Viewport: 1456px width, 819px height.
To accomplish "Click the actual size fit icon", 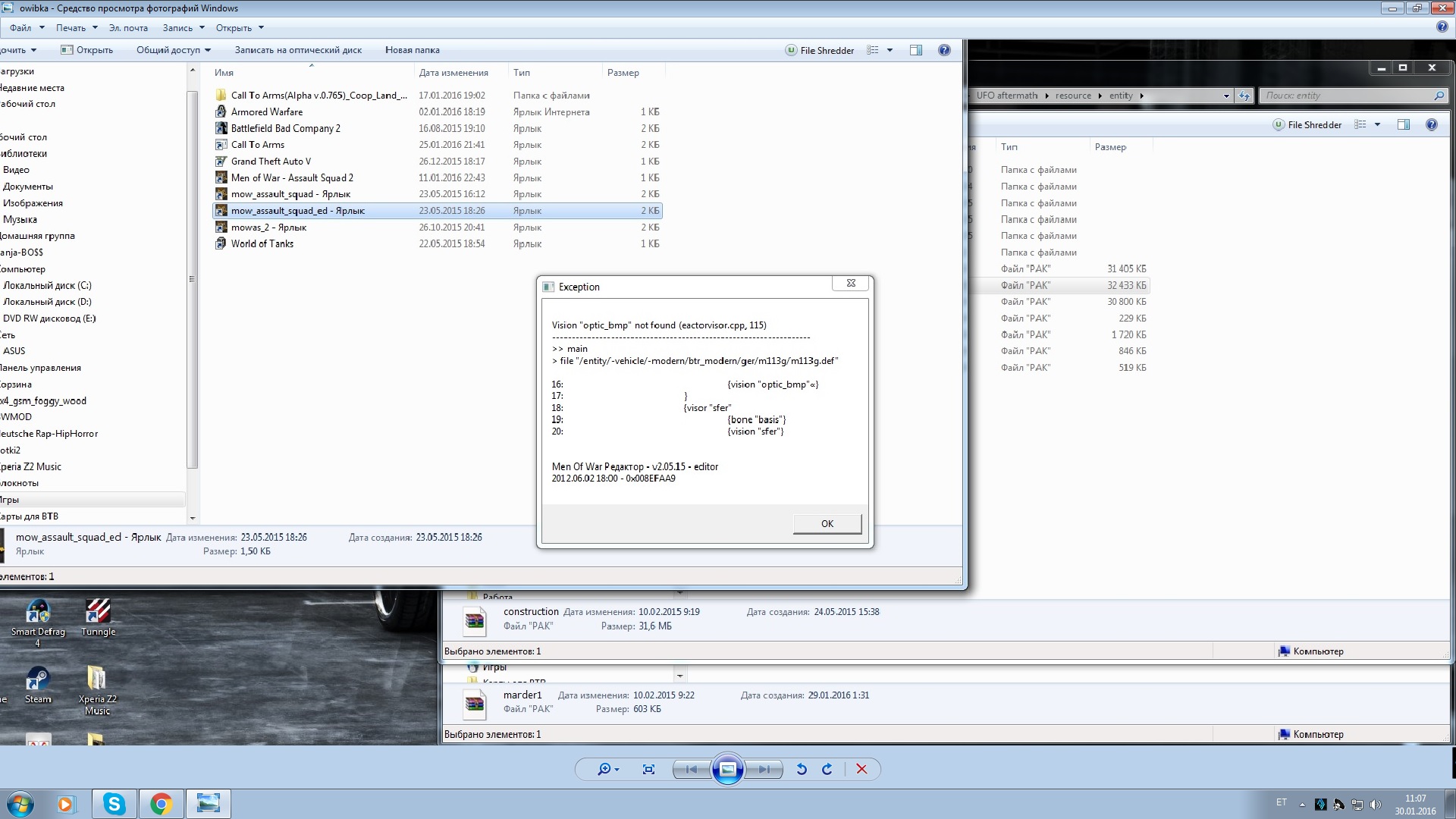I will click(x=648, y=769).
